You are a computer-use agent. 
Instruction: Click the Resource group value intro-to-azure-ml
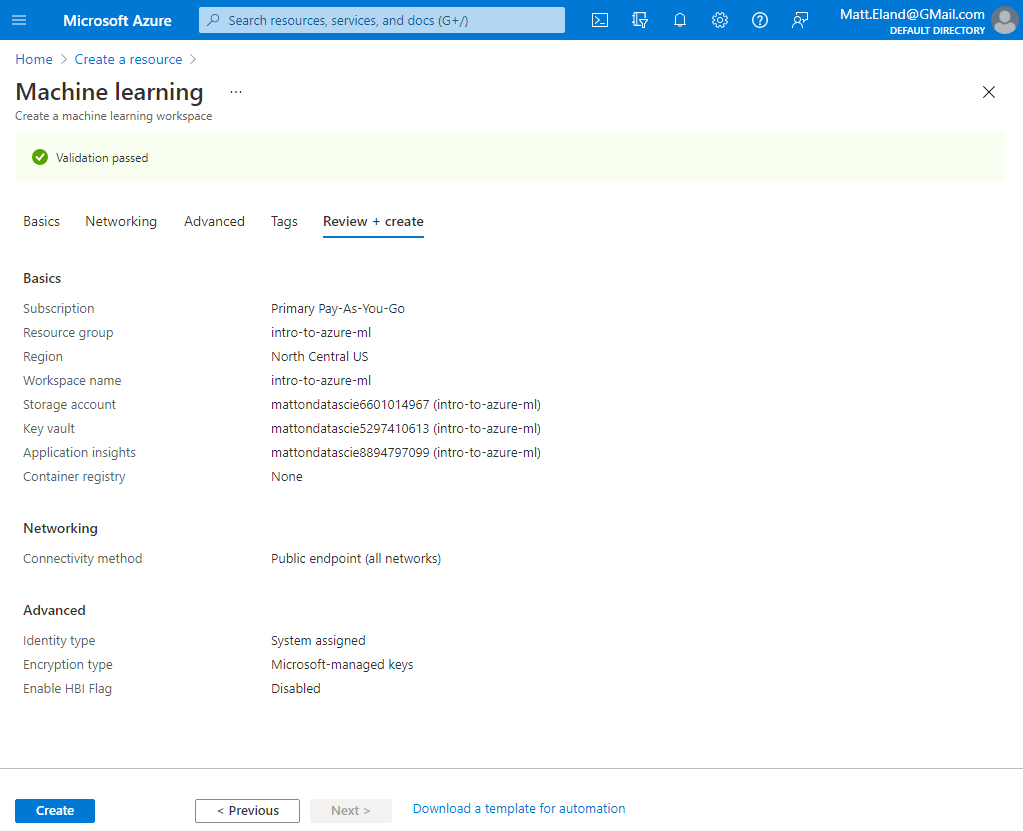tap(321, 333)
